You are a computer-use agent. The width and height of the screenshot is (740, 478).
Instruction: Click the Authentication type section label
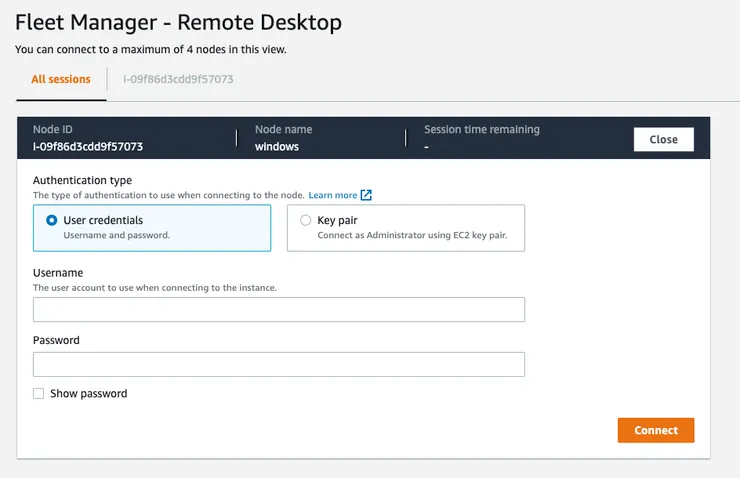pyautogui.click(x=83, y=179)
